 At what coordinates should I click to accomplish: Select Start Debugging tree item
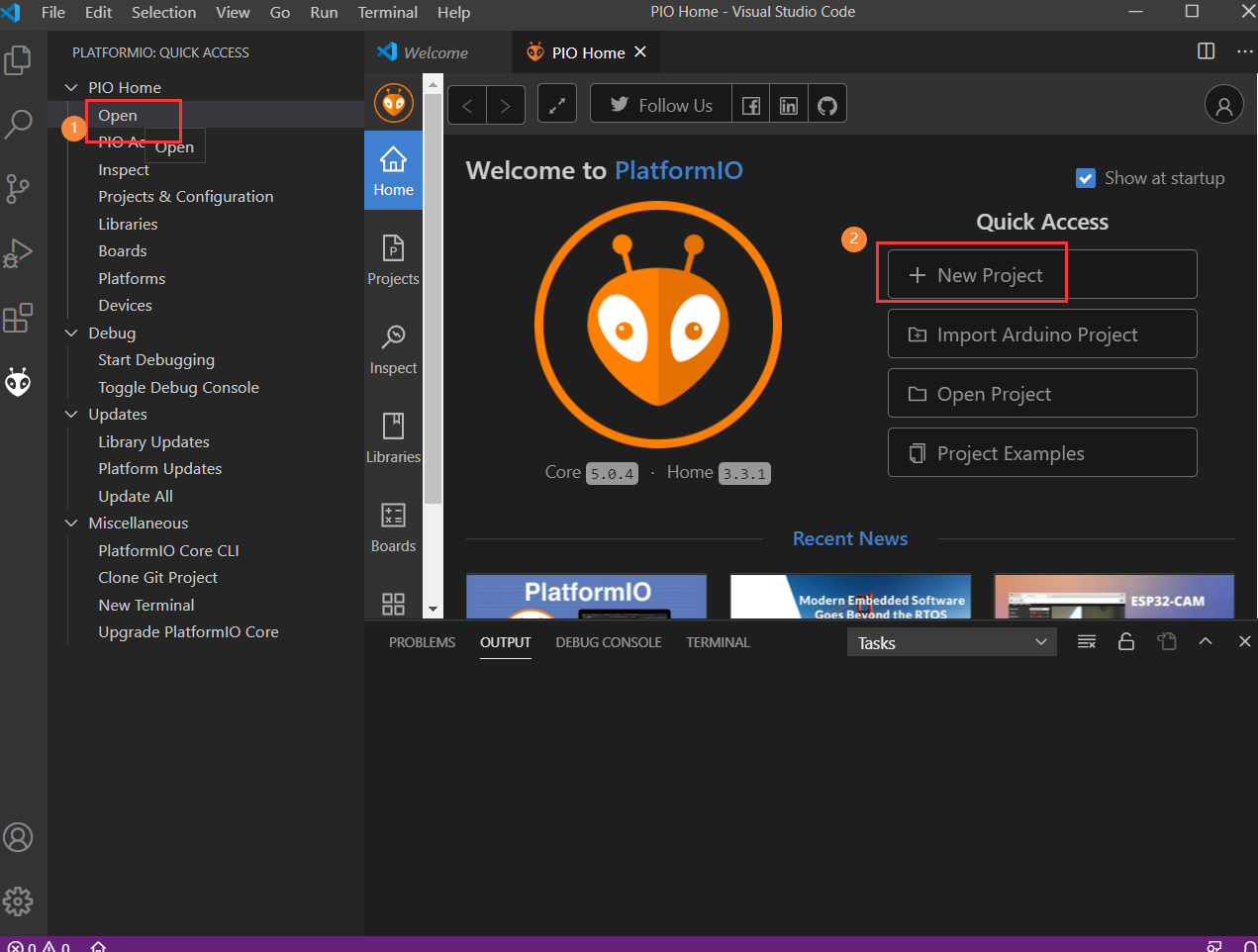pos(155,359)
